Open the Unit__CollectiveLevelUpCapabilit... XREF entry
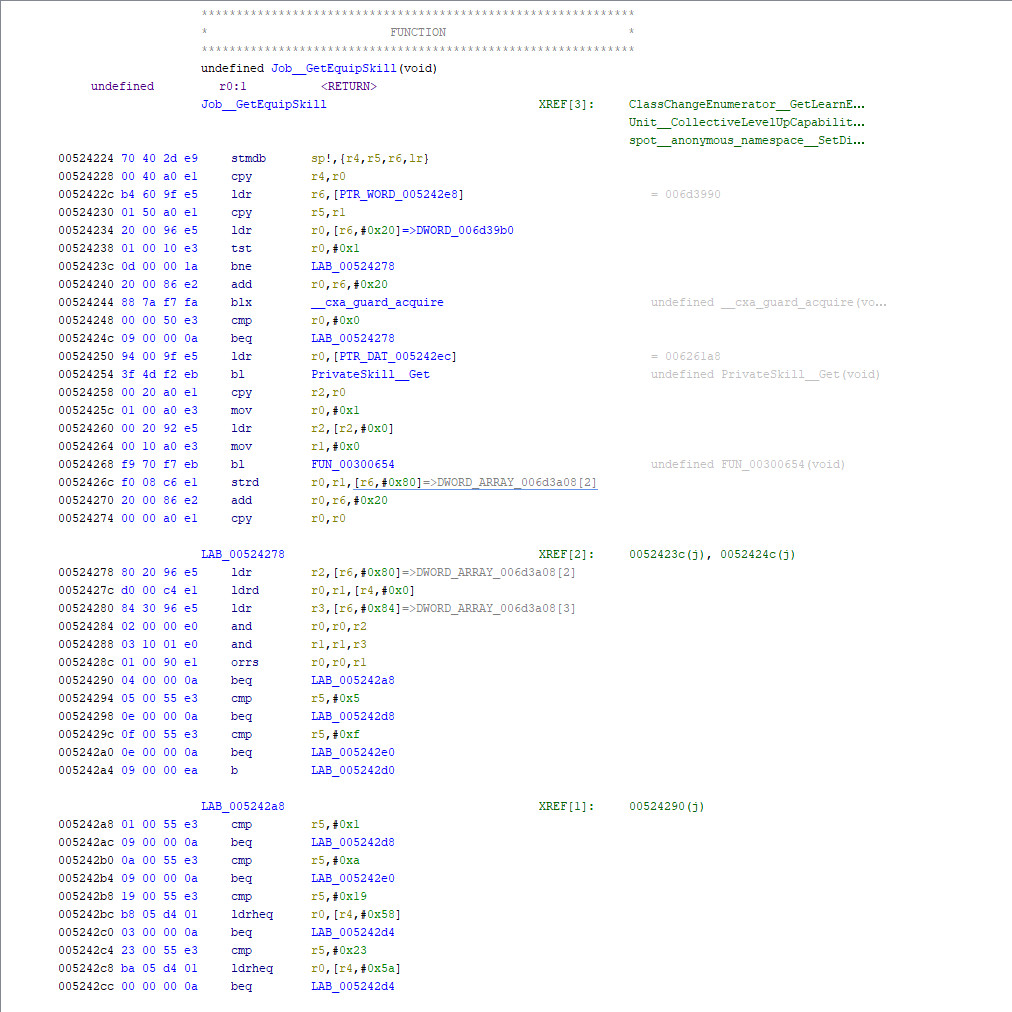The height and width of the screenshot is (1012, 1012). point(746,122)
